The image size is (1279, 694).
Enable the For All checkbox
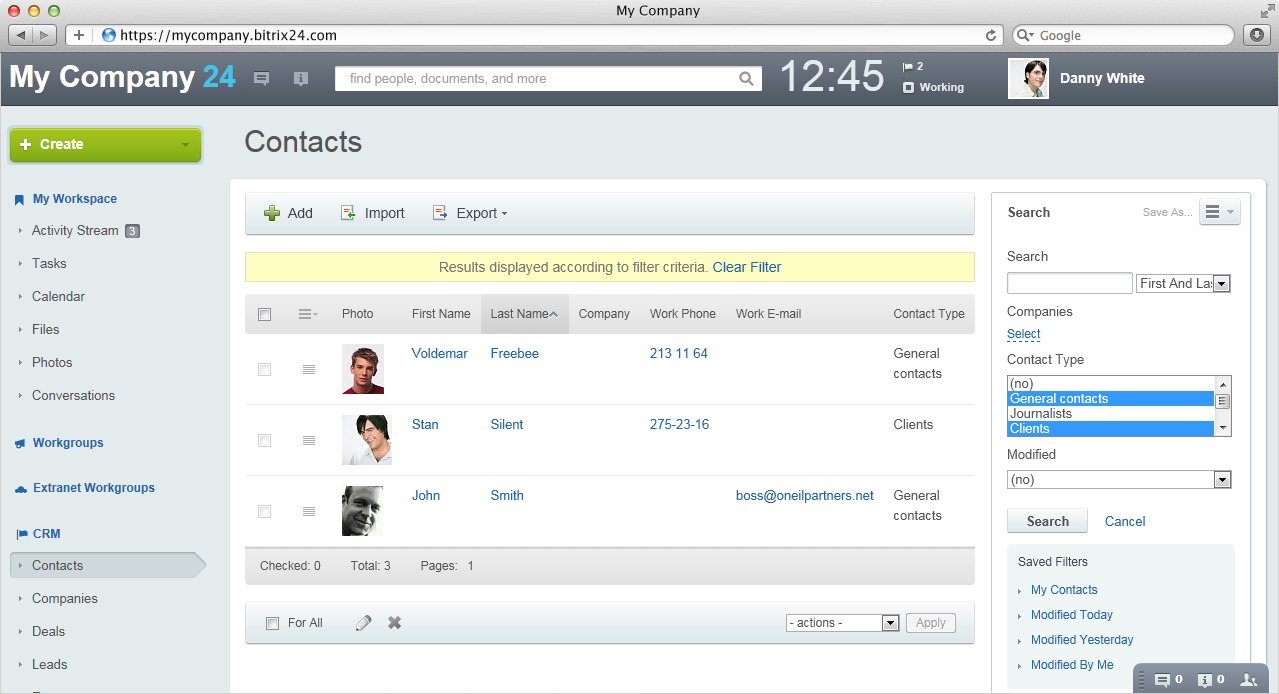pos(273,623)
